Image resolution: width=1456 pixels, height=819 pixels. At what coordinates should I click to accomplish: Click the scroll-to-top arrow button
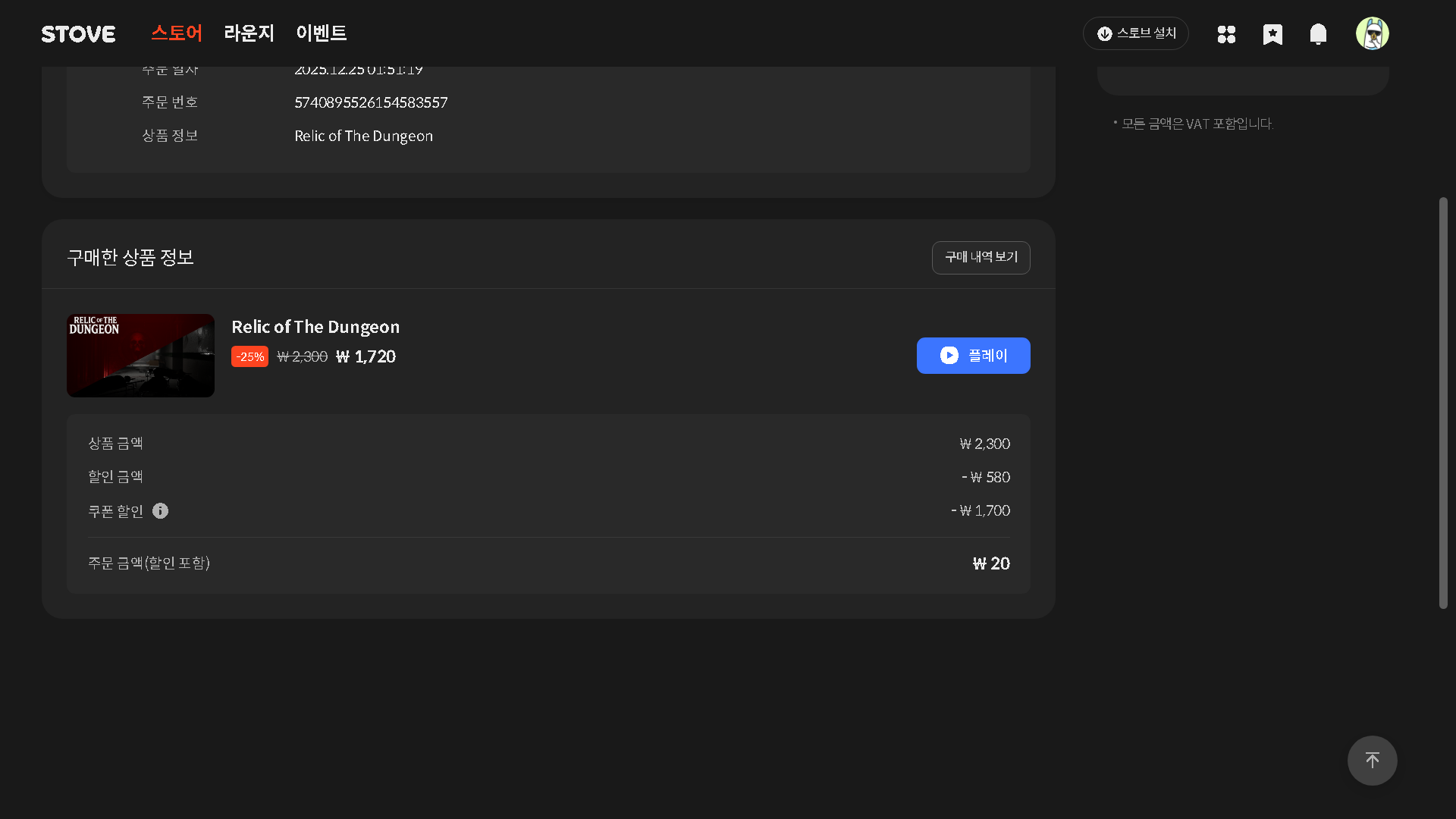[1372, 761]
